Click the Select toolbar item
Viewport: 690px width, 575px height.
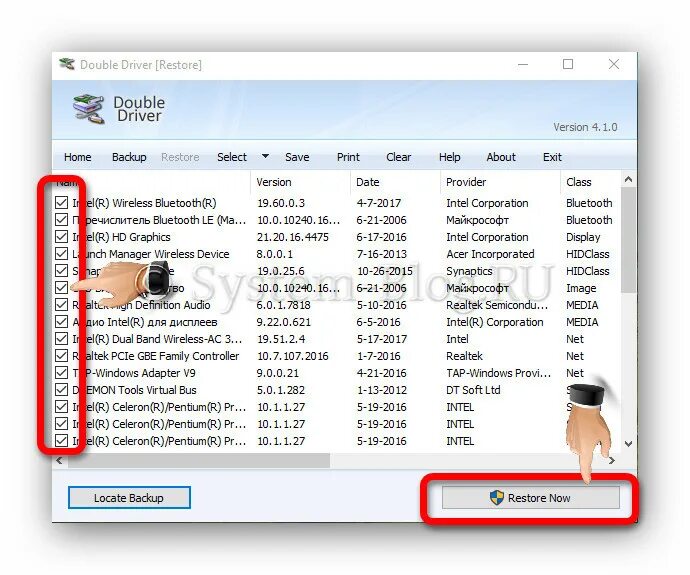click(x=232, y=157)
